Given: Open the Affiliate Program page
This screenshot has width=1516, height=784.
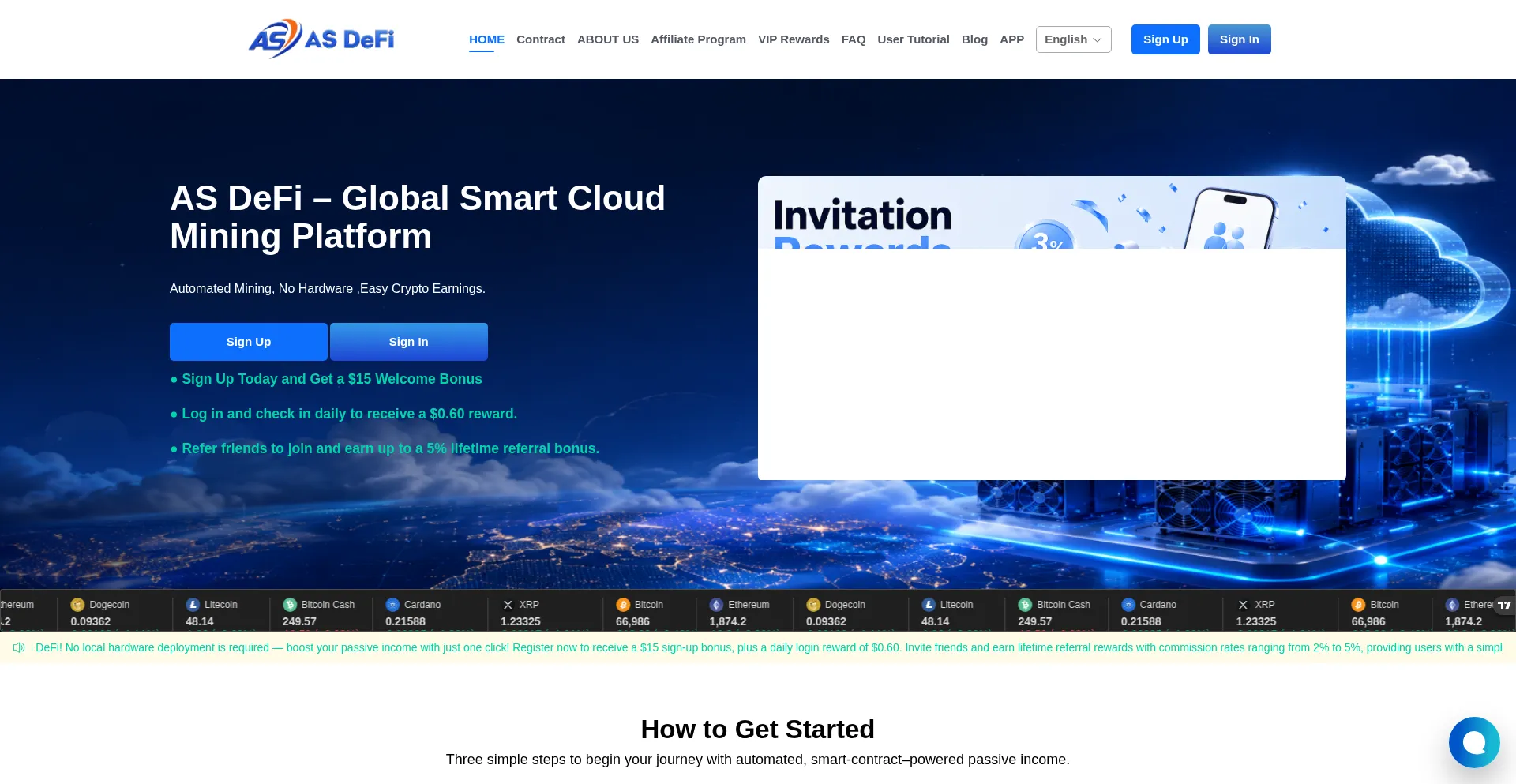Looking at the screenshot, I should pyautogui.click(x=698, y=39).
